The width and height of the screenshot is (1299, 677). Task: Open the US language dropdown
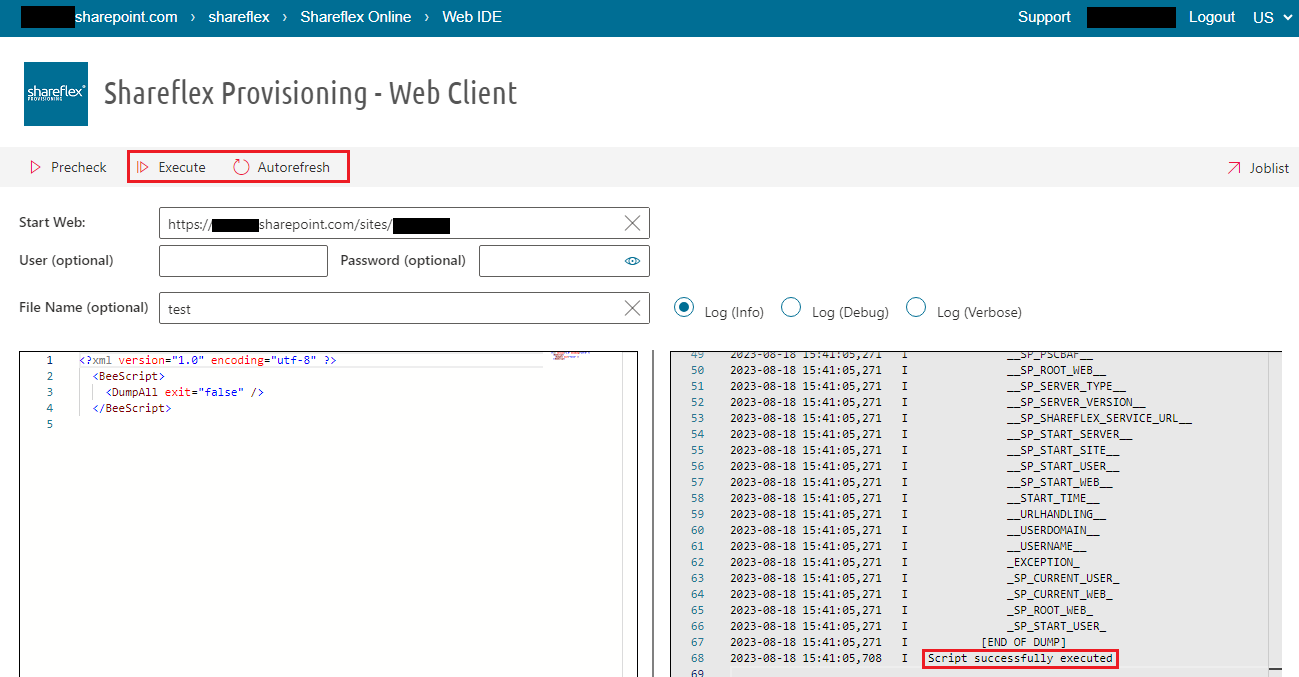pos(1272,17)
